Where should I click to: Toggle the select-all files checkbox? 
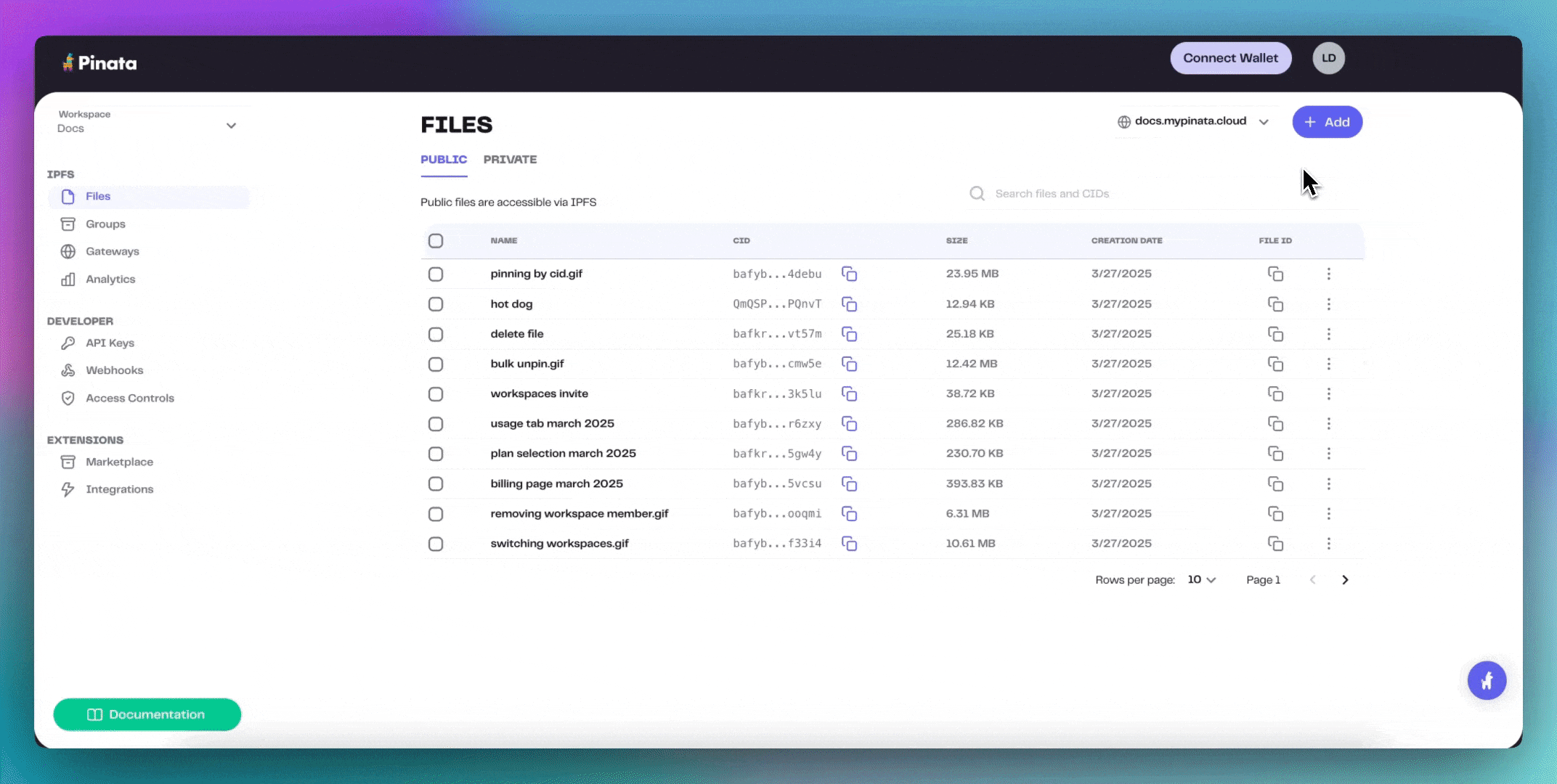tap(436, 241)
